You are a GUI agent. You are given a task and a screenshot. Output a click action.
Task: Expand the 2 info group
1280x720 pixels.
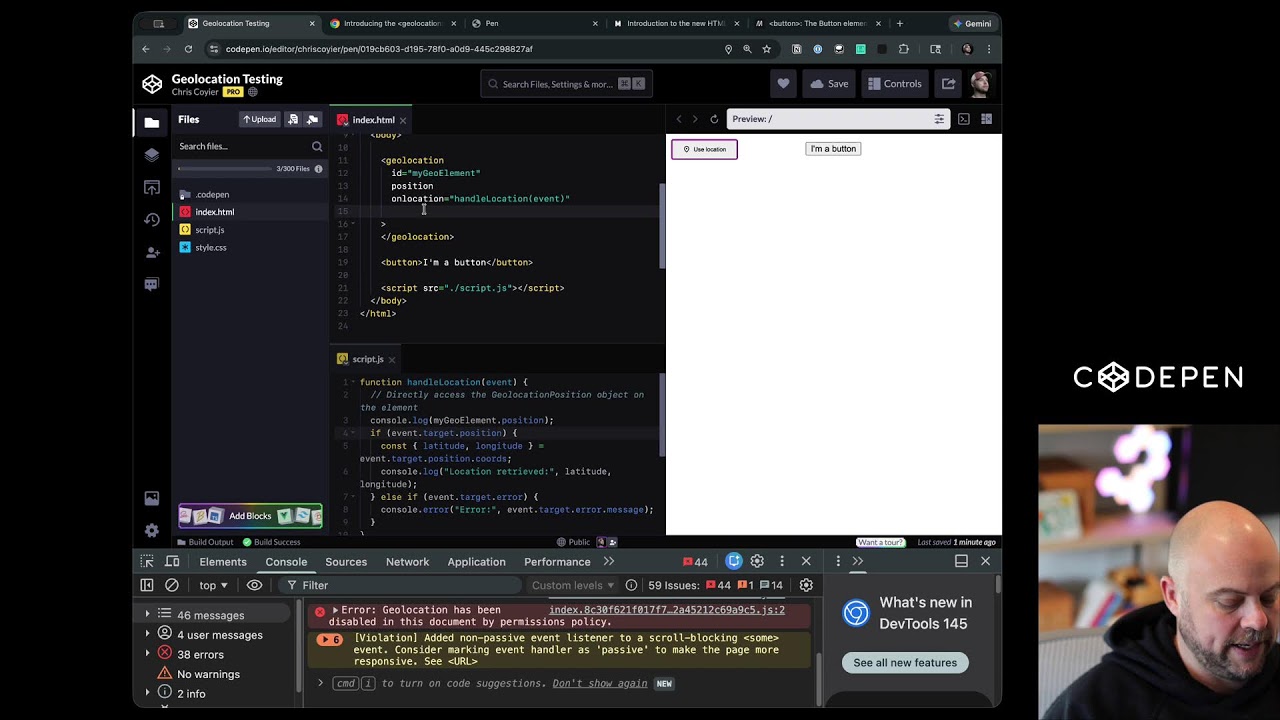(147, 693)
